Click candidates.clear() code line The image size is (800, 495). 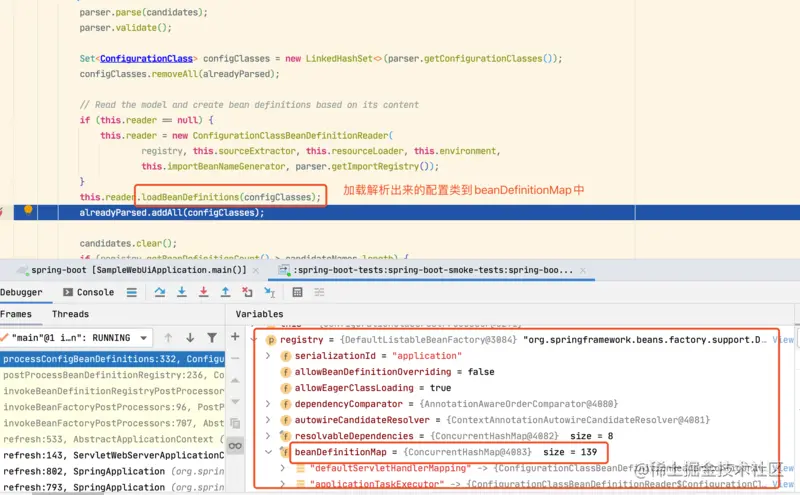(128, 243)
